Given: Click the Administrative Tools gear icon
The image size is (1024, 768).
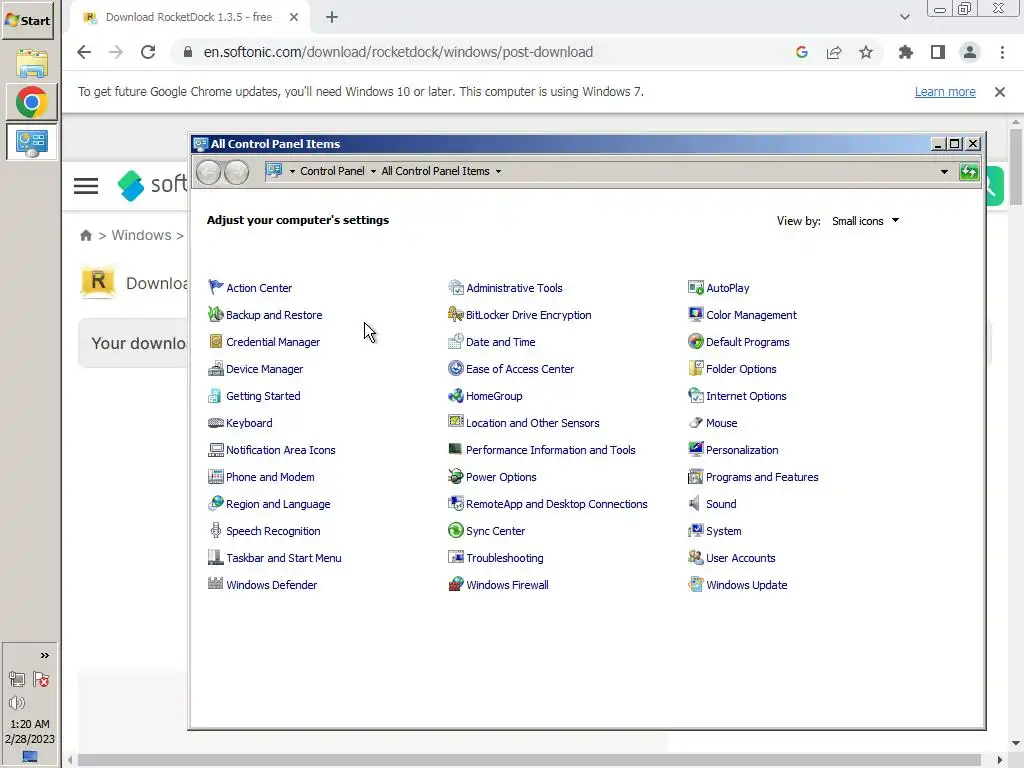Looking at the screenshot, I should coord(455,287).
